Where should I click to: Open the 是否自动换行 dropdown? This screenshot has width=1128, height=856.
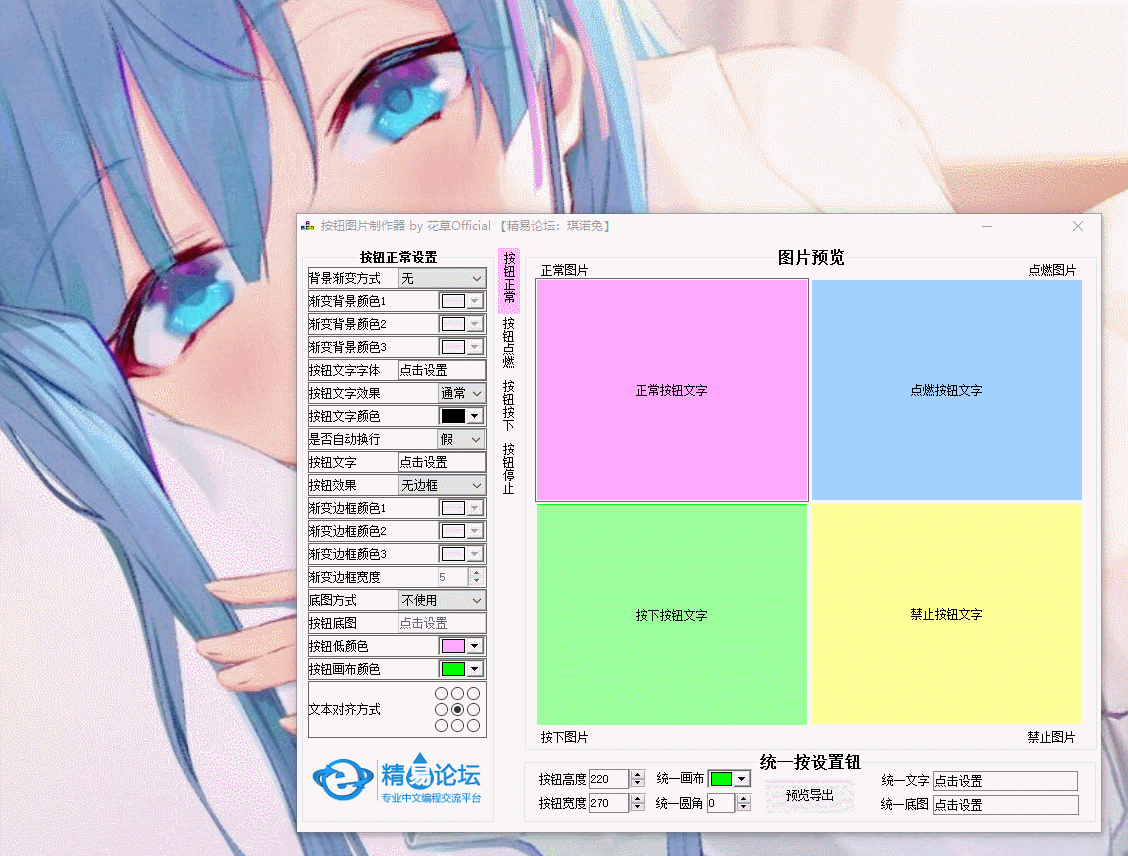click(463, 440)
